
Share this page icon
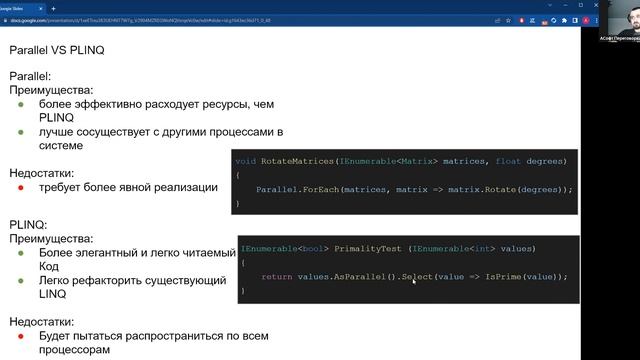(x=497, y=20)
